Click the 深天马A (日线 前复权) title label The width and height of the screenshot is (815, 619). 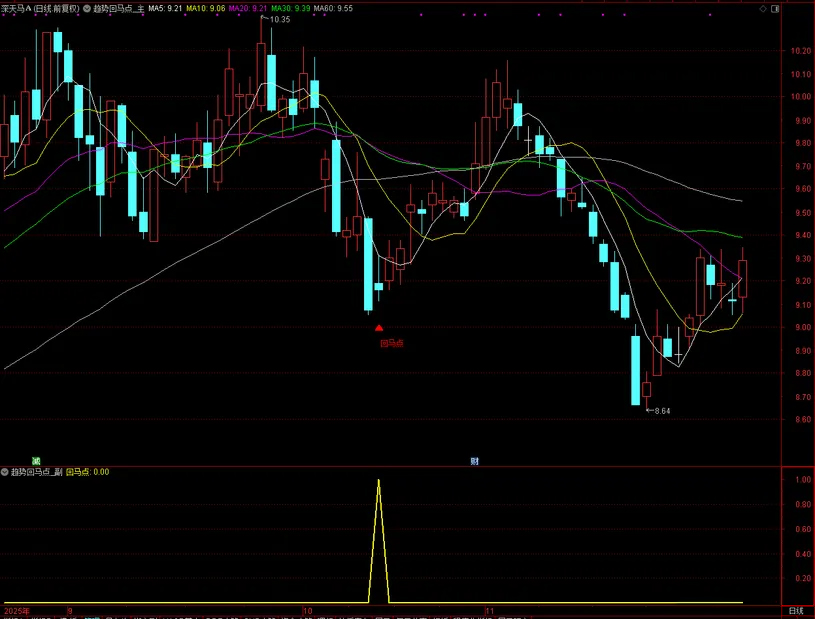[40, 8]
